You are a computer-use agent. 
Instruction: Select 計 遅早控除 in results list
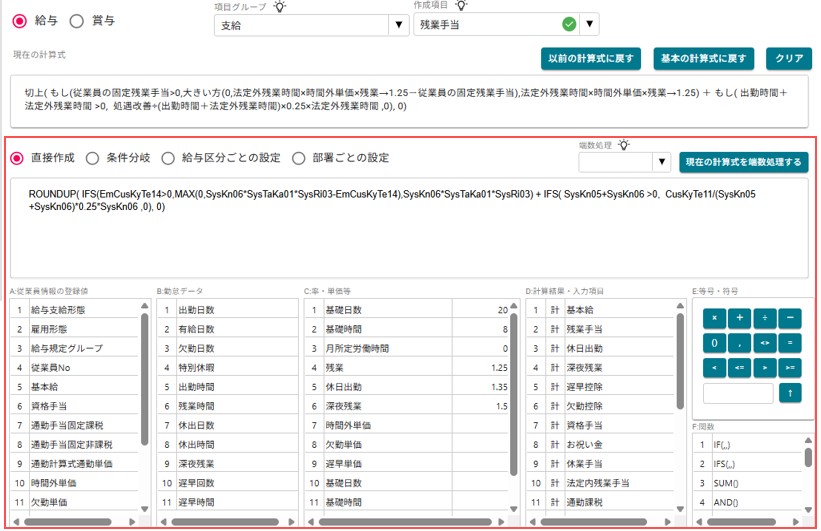tap(601, 387)
